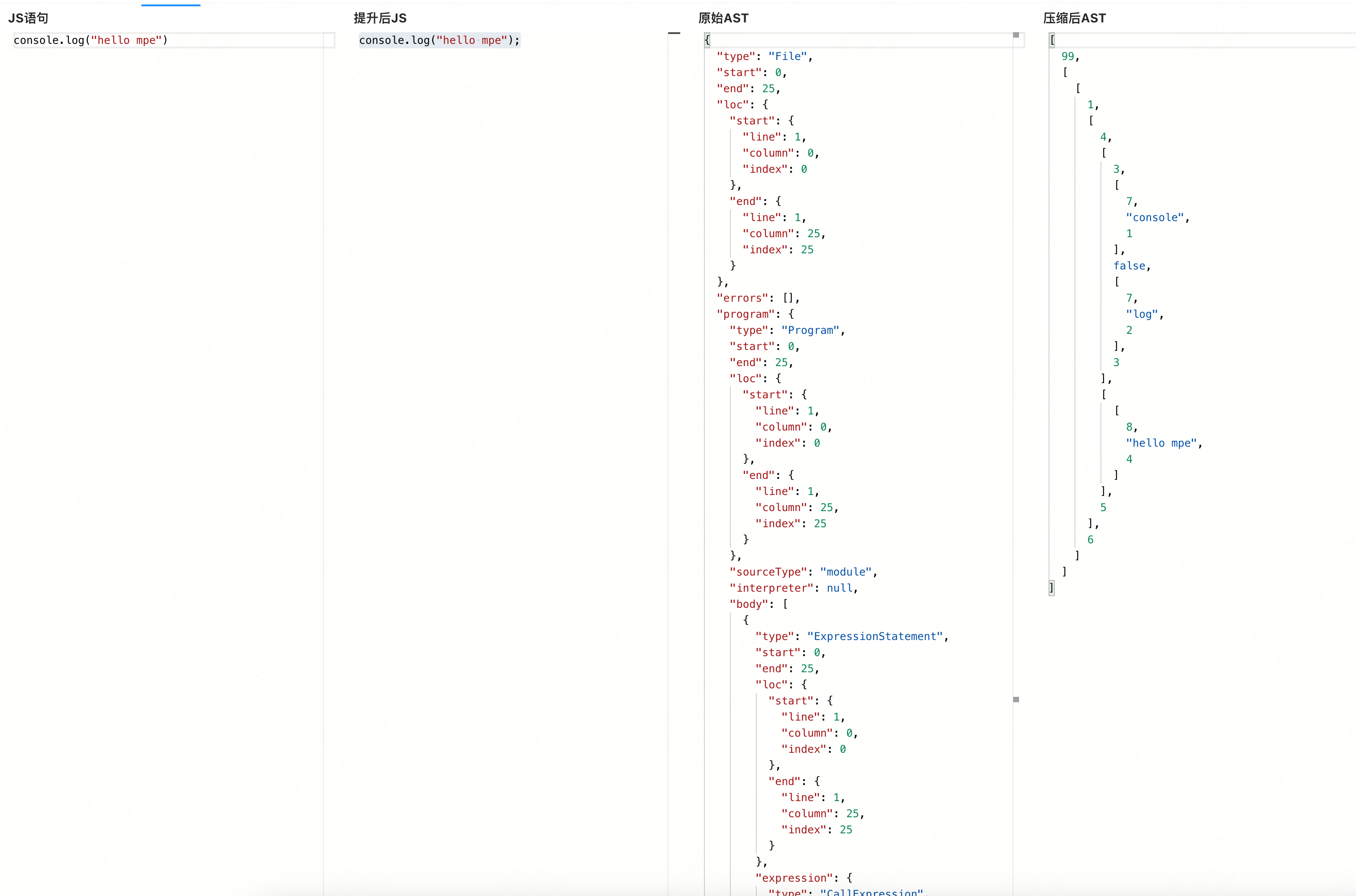Click the closing bracket ending compressed AST

[1051, 588]
